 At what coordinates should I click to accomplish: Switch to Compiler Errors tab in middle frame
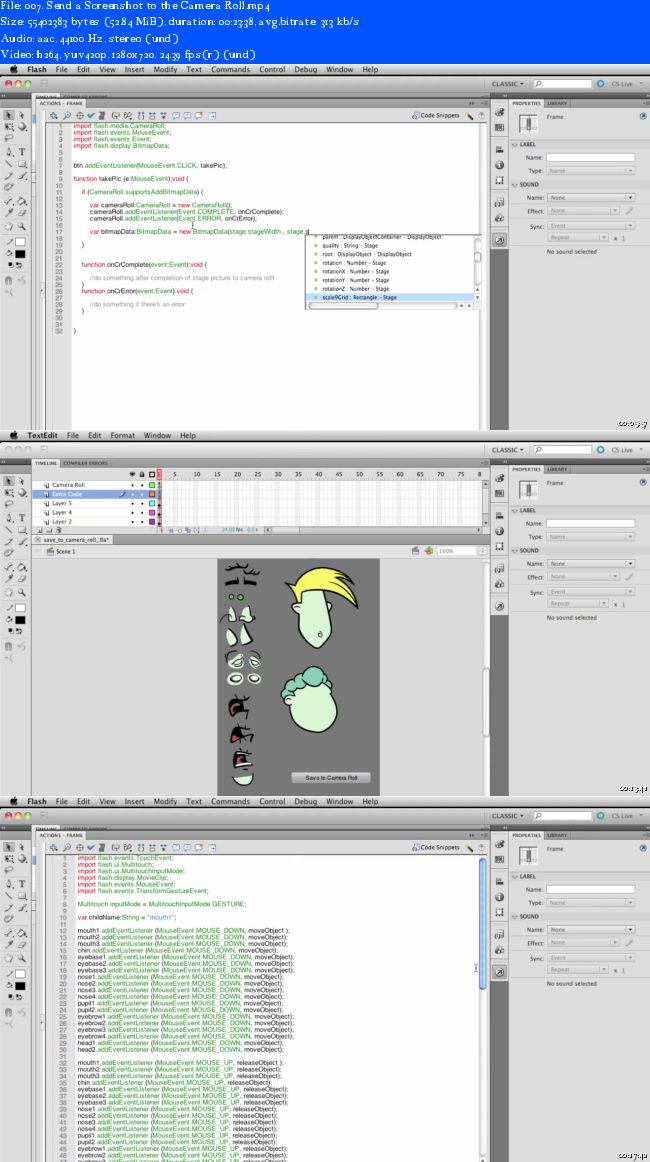85,463
